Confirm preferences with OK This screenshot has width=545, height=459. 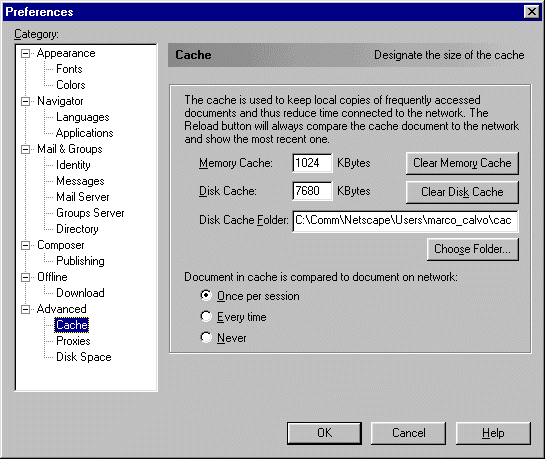point(324,433)
